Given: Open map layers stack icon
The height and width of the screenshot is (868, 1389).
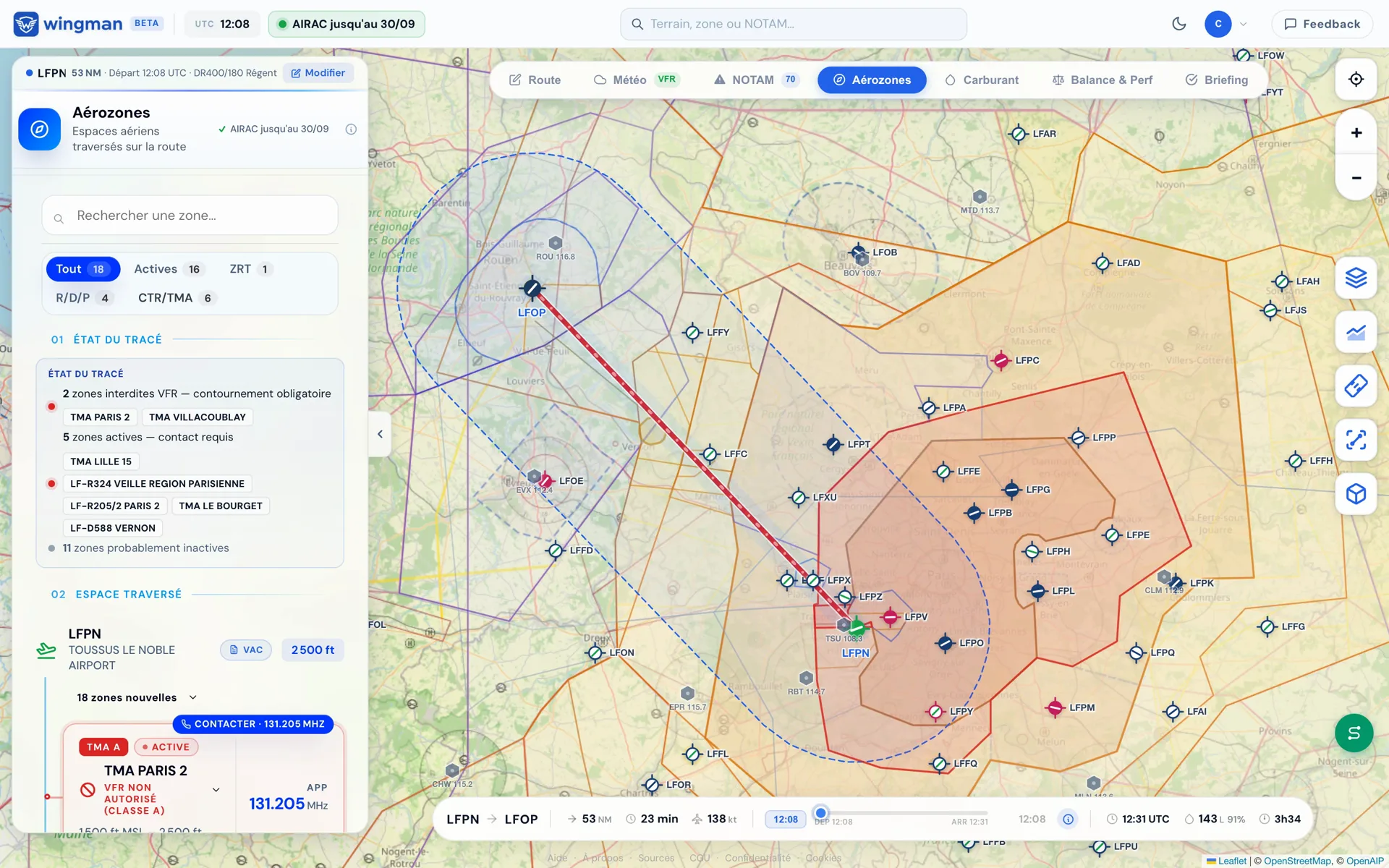Looking at the screenshot, I should [1356, 278].
